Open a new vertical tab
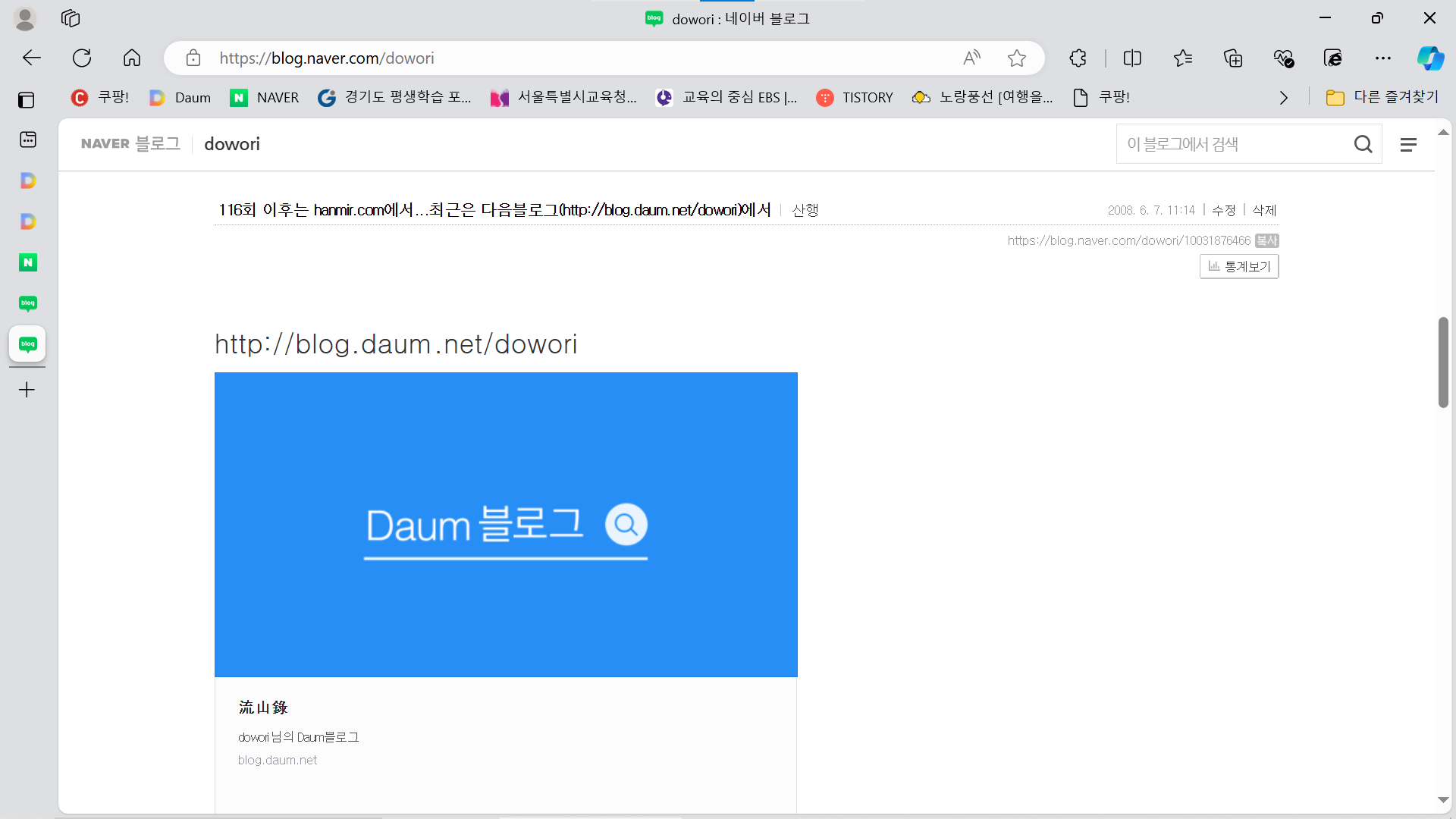 [27, 390]
